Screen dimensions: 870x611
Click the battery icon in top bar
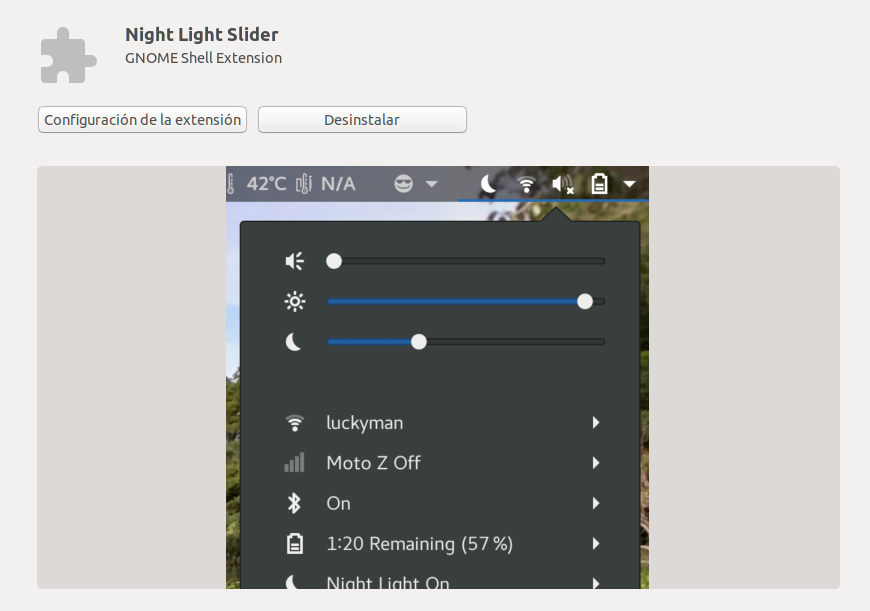[599, 184]
